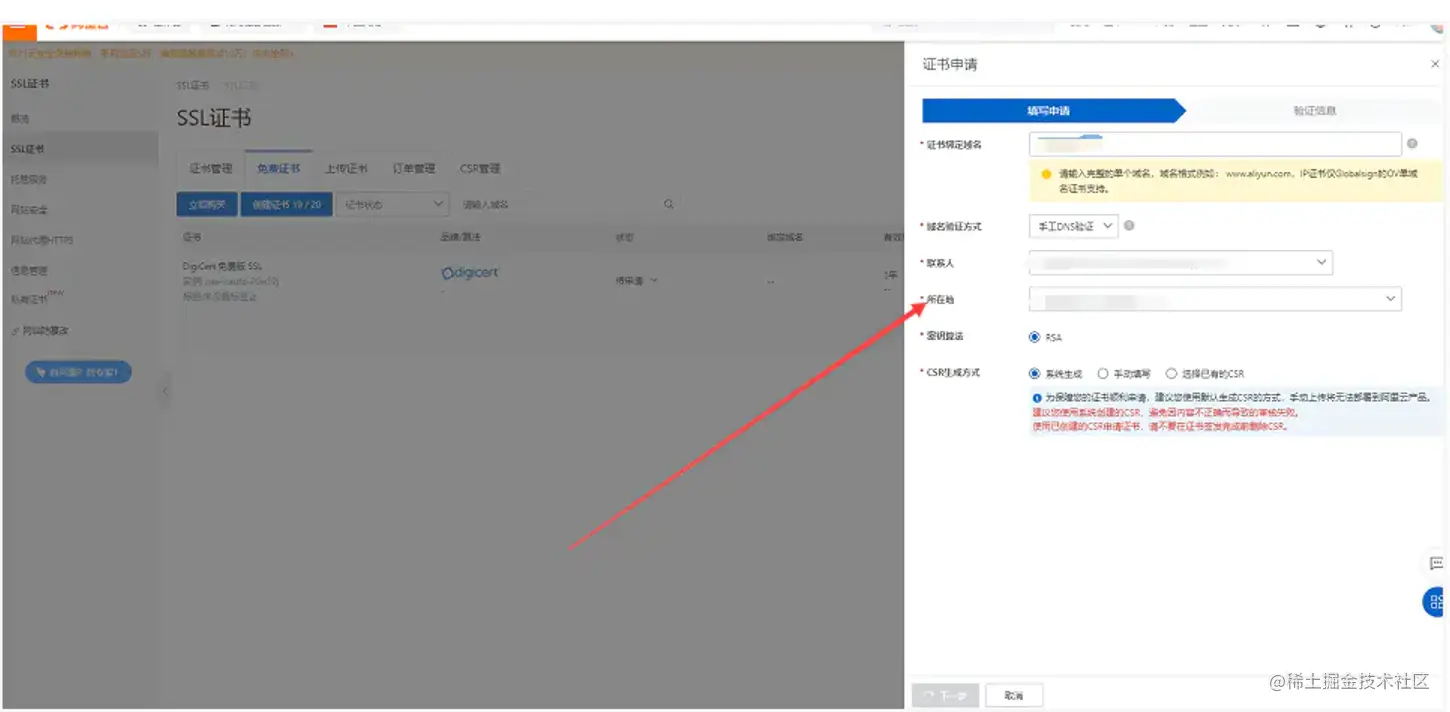The image size is (1450, 712).
Task: Expand the 所在地 location dropdown
Action: 1390,299
